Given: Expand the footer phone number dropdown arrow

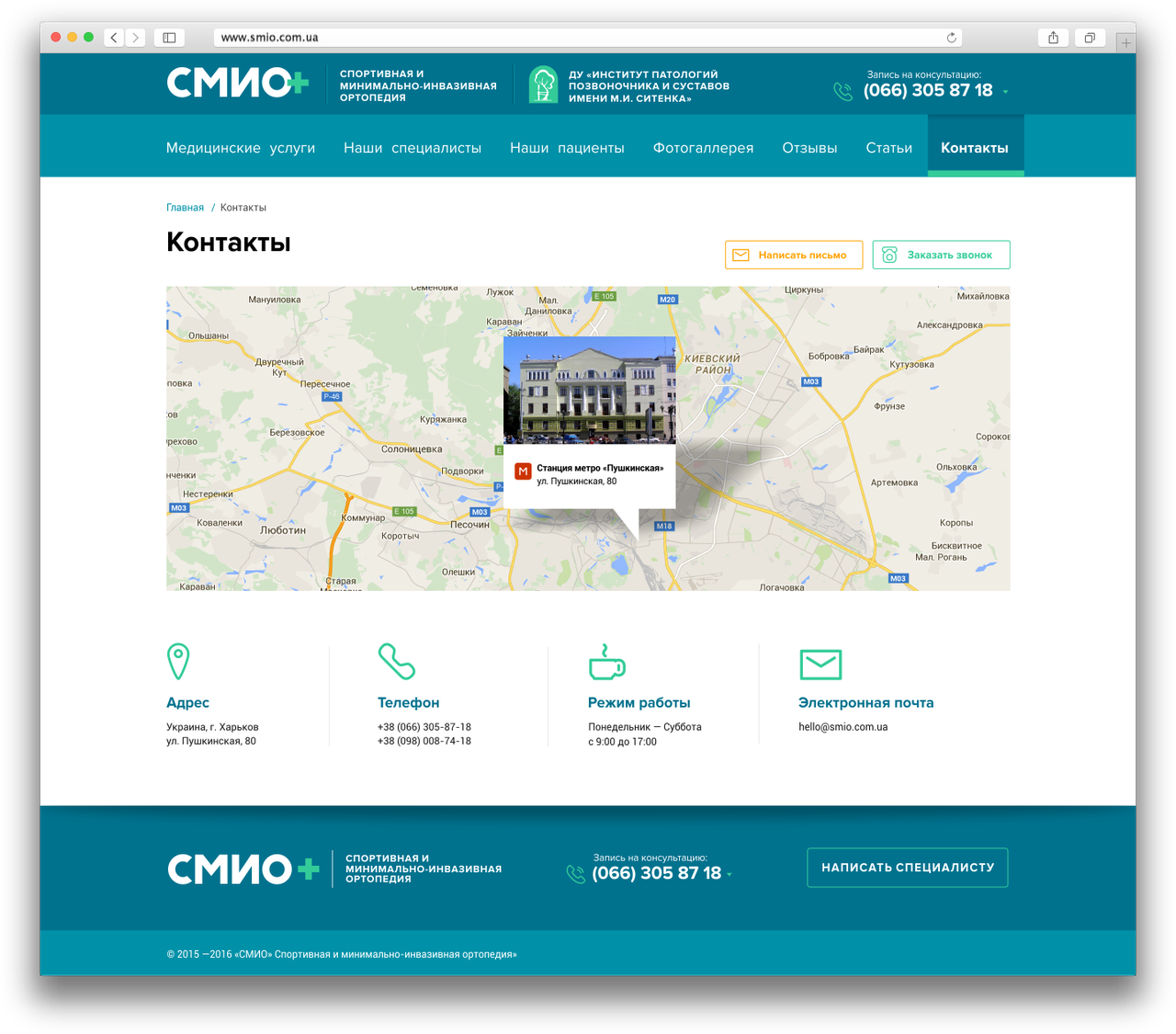Looking at the screenshot, I should (729, 875).
